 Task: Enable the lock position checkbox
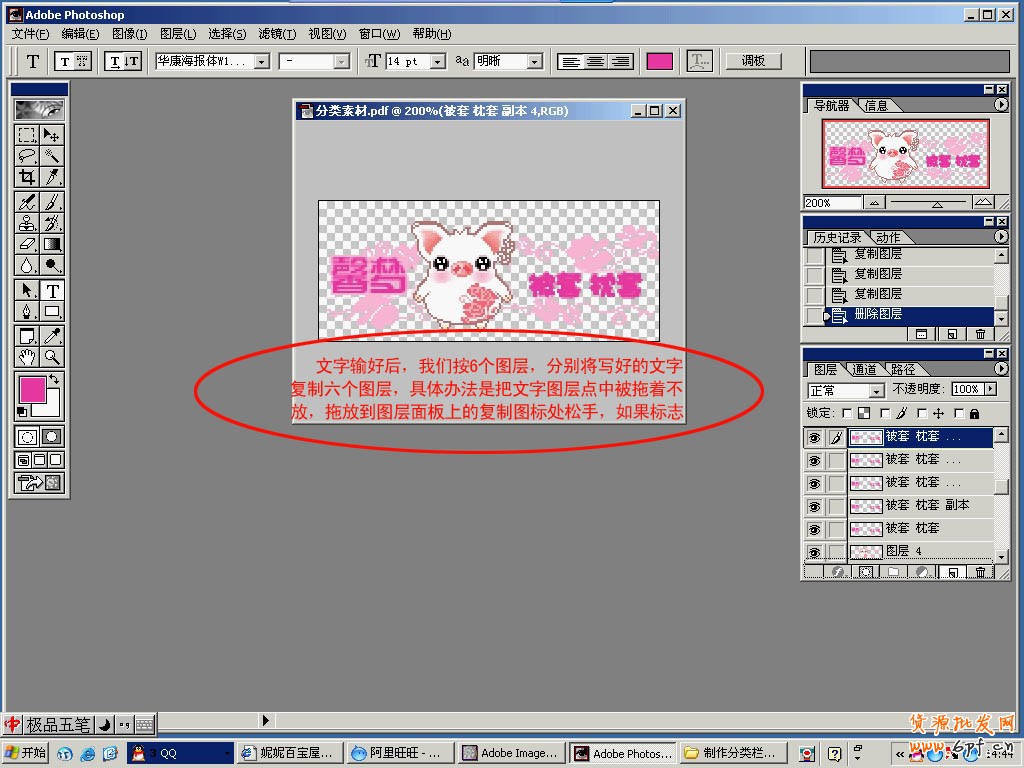click(x=922, y=413)
